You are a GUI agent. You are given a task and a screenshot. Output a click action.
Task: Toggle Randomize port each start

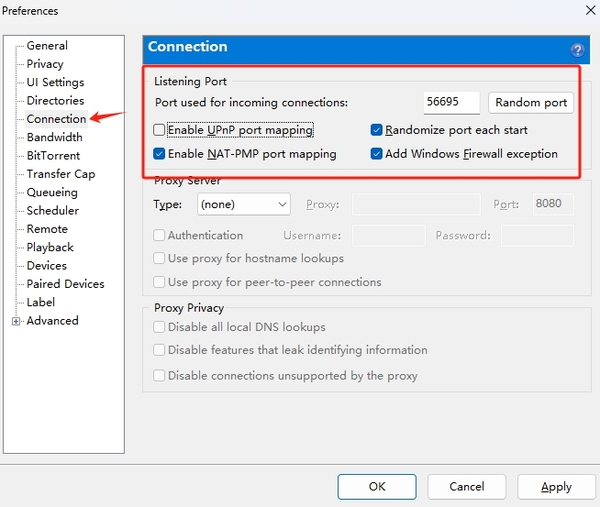(x=377, y=130)
